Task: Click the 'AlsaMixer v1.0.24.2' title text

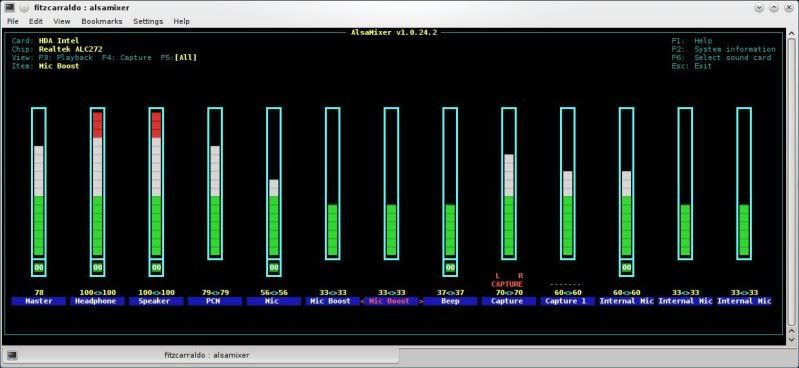Action: point(394,32)
